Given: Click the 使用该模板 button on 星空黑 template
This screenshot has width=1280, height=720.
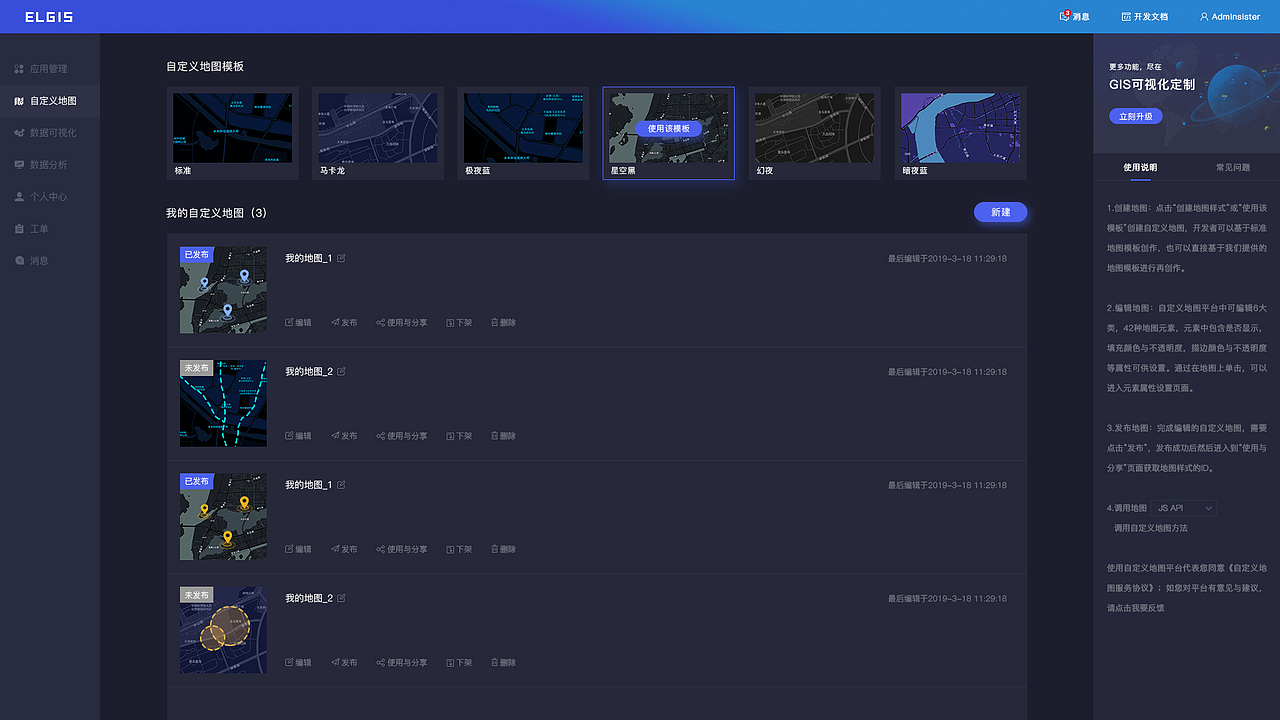Looking at the screenshot, I should [x=668, y=128].
